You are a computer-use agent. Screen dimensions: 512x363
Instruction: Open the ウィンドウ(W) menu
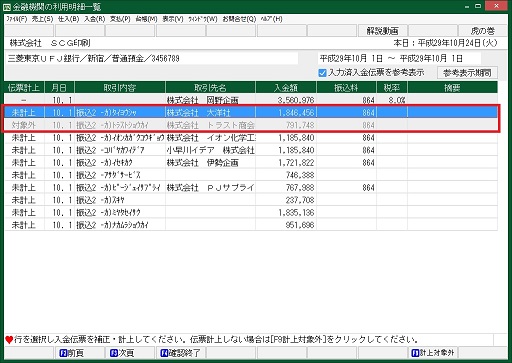click(x=202, y=19)
